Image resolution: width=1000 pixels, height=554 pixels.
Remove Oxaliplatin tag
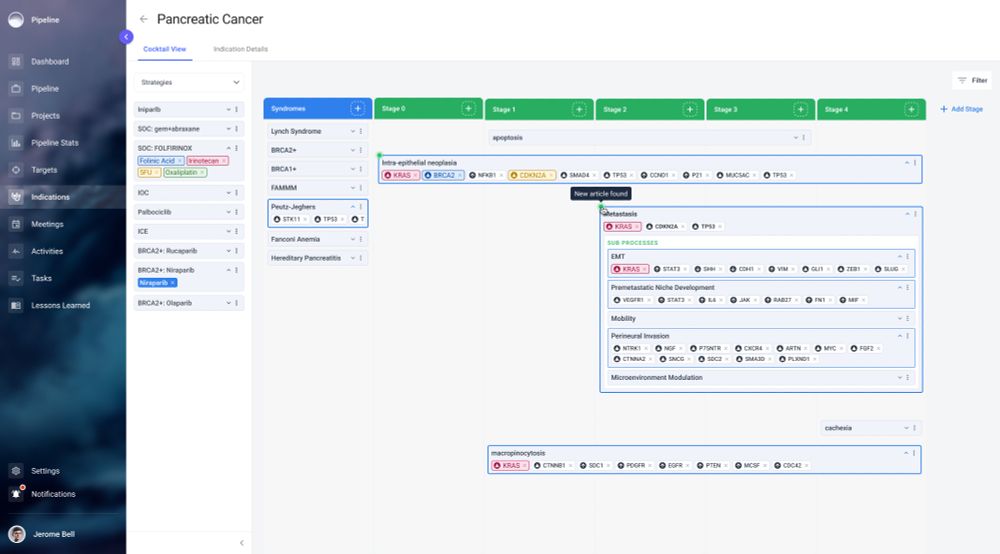202,172
